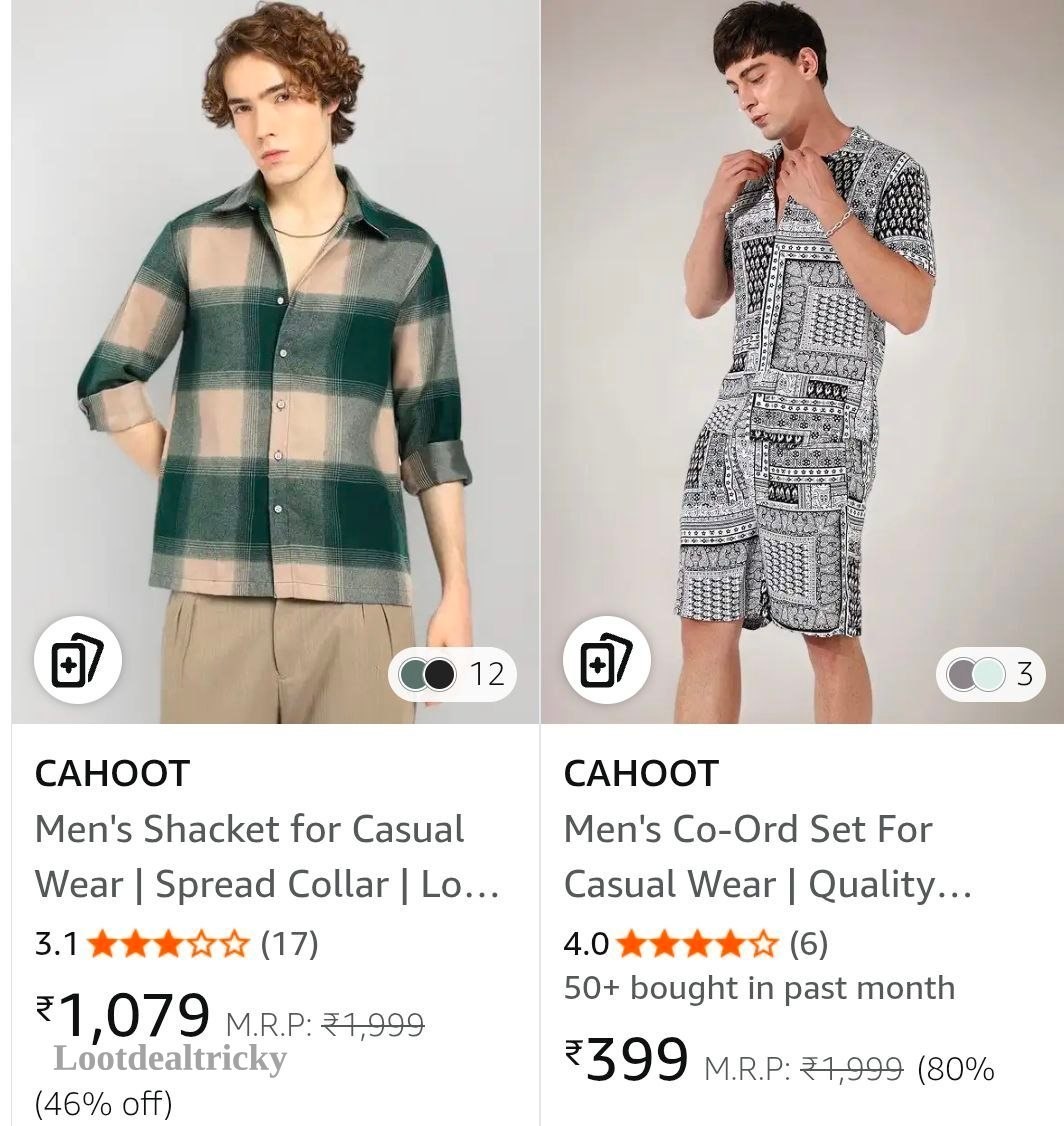Tap the struck-through ₹1,999 M.R.P. of shacket

(x=373, y=1024)
